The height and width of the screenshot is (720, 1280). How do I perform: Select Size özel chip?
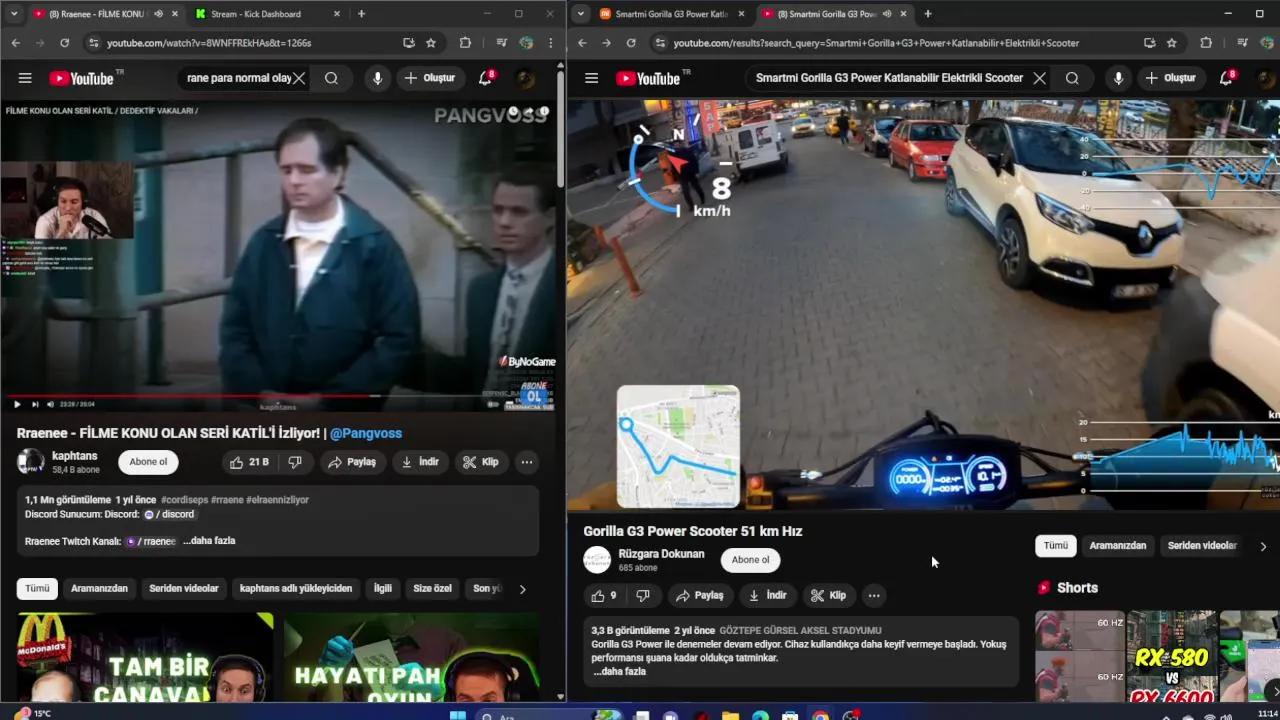click(433, 589)
